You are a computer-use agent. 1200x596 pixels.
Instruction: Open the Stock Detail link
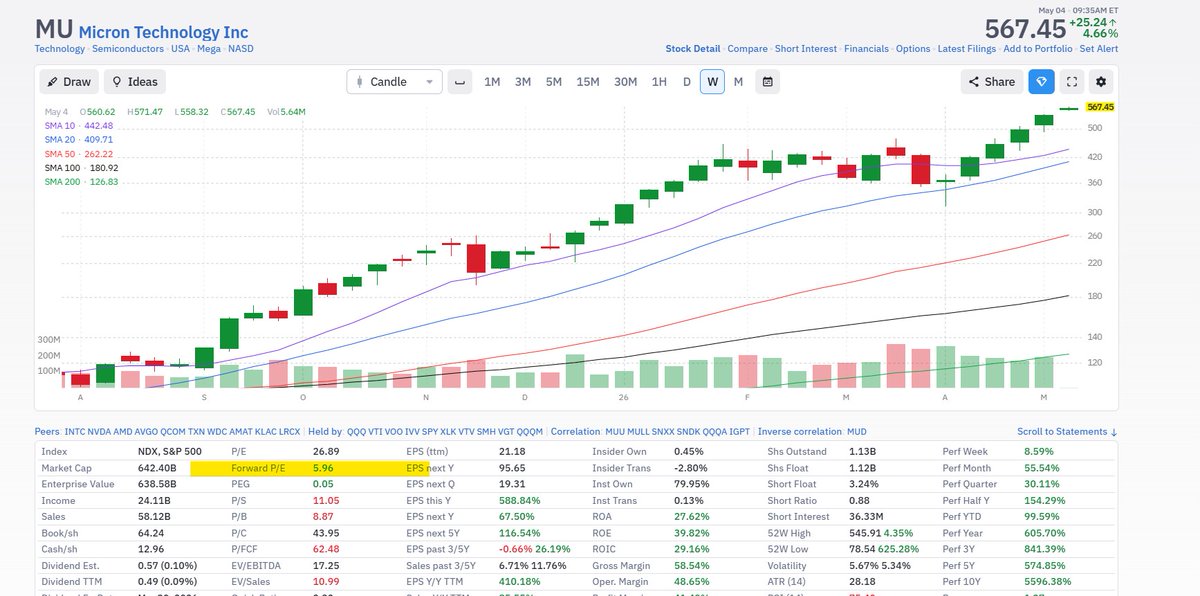tap(693, 49)
